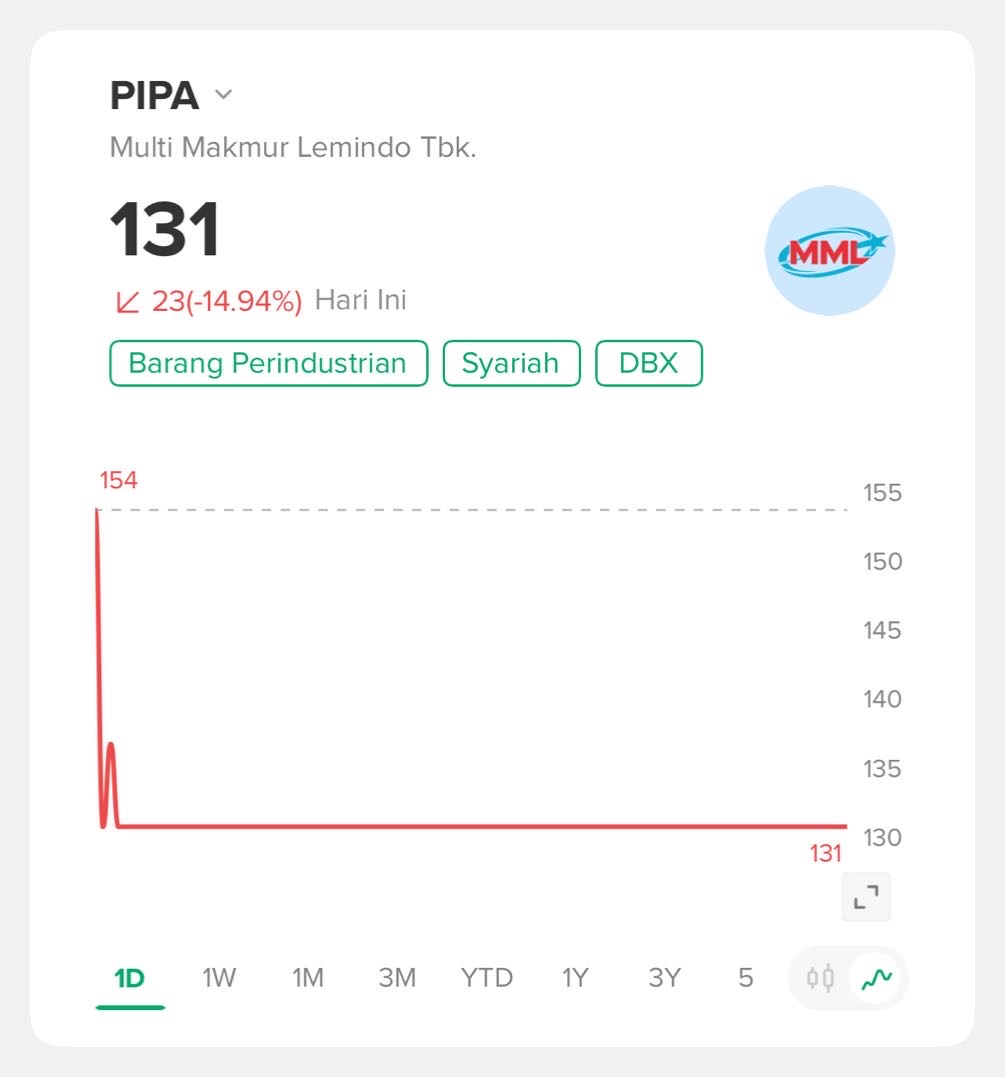The width and height of the screenshot is (1005, 1077).
Task: Click the 131 end-of-line chart marker
Action: (826, 853)
